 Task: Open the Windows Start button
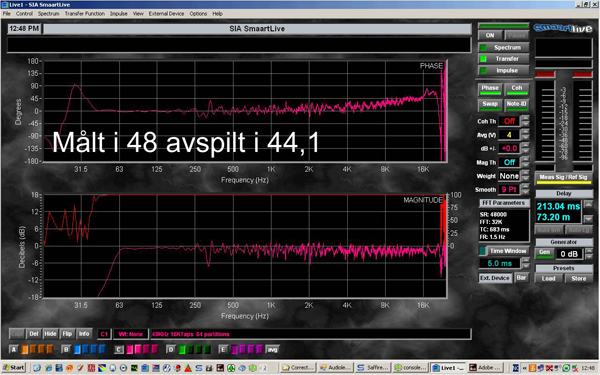click(x=14, y=367)
